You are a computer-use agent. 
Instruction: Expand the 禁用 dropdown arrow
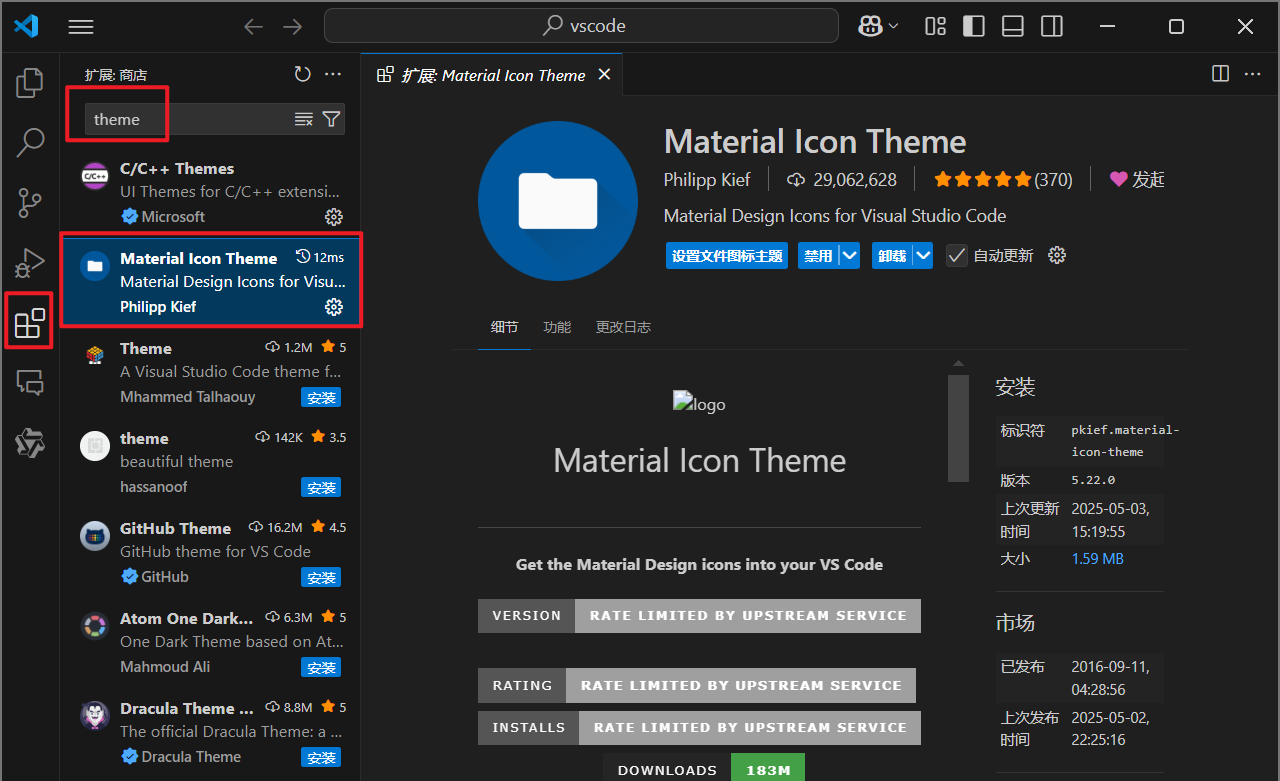tap(850, 256)
